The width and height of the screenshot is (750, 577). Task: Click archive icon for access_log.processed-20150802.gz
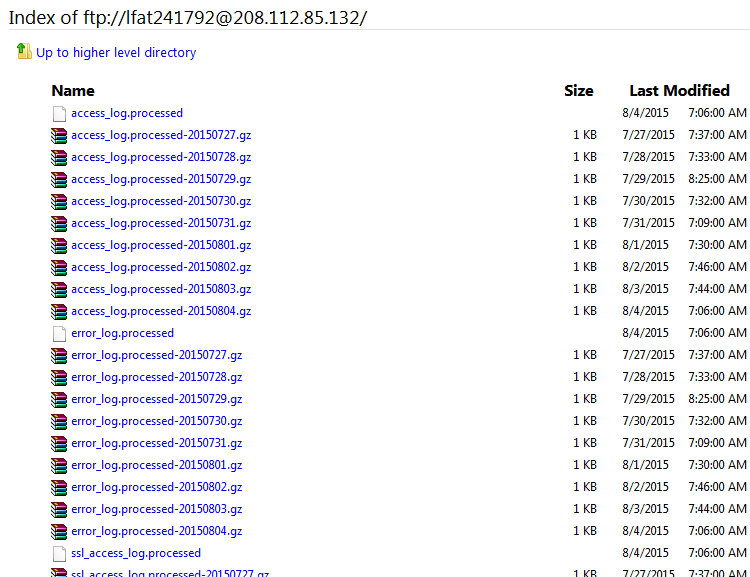click(59, 268)
